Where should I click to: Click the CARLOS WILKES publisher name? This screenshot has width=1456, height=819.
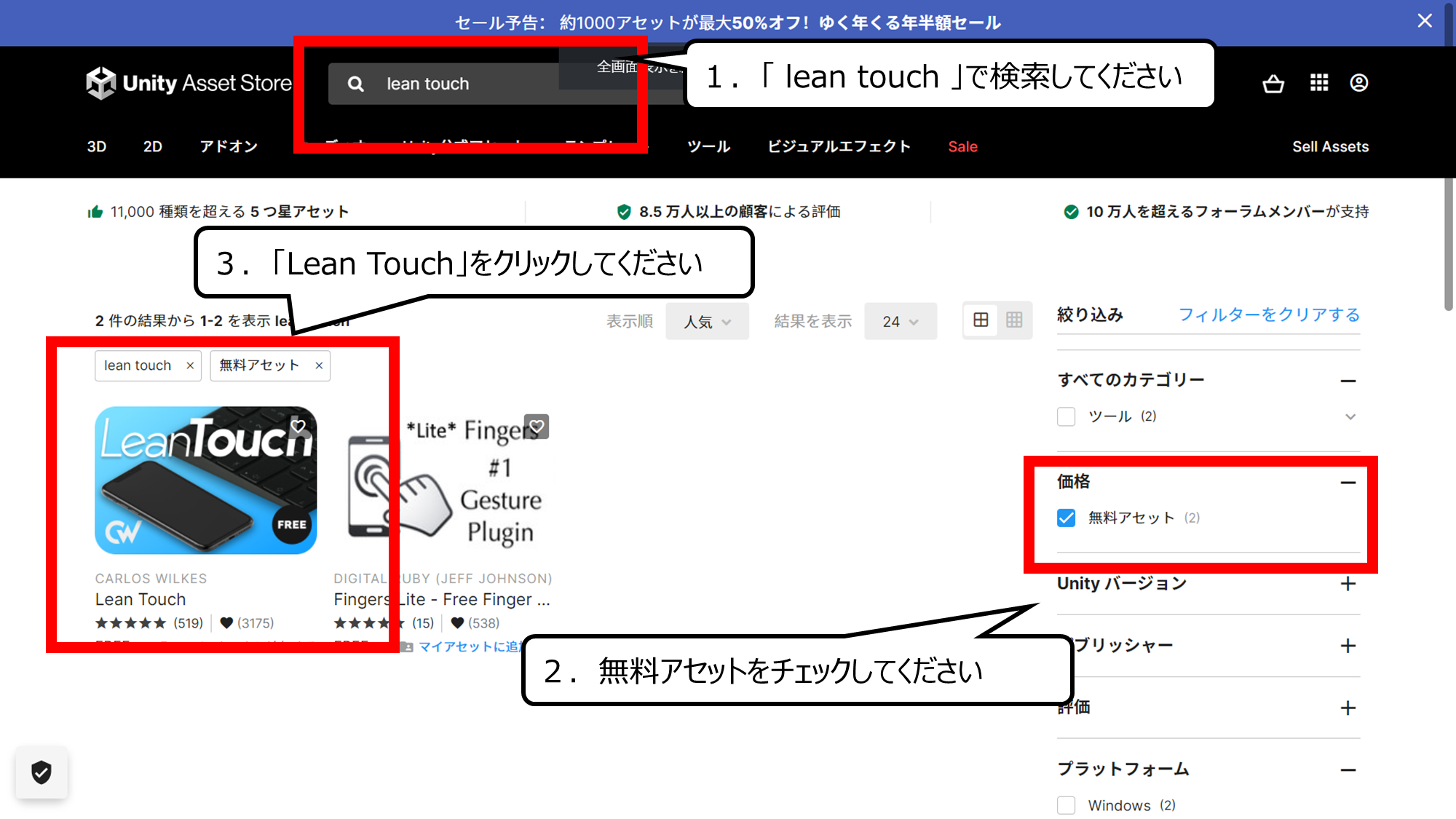click(151, 578)
